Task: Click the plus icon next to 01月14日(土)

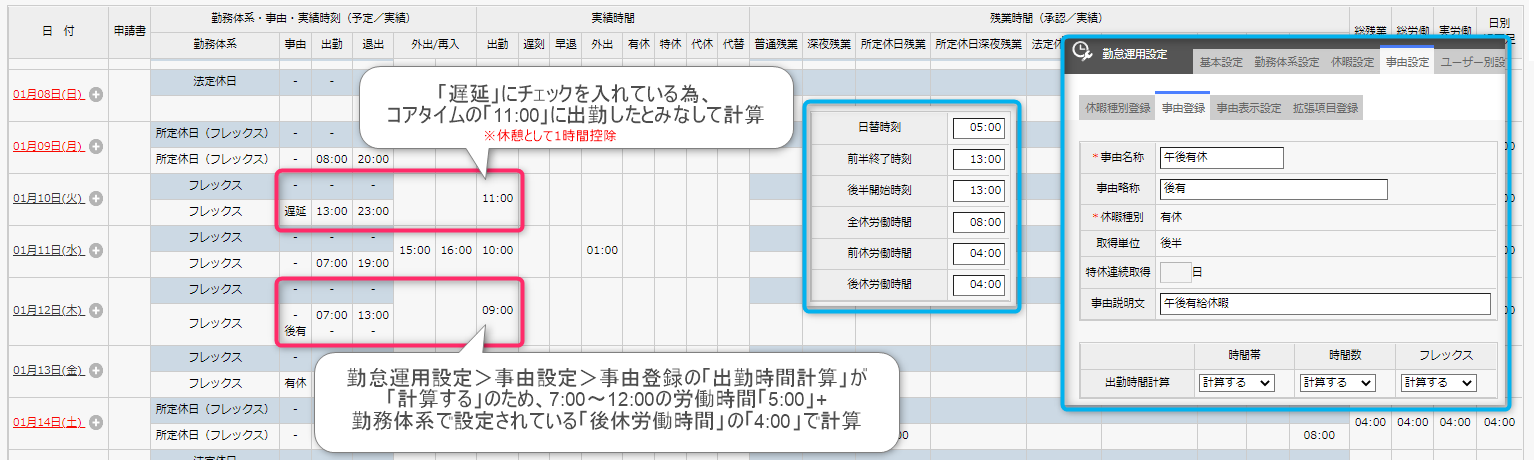Action: (x=97, y=422)
